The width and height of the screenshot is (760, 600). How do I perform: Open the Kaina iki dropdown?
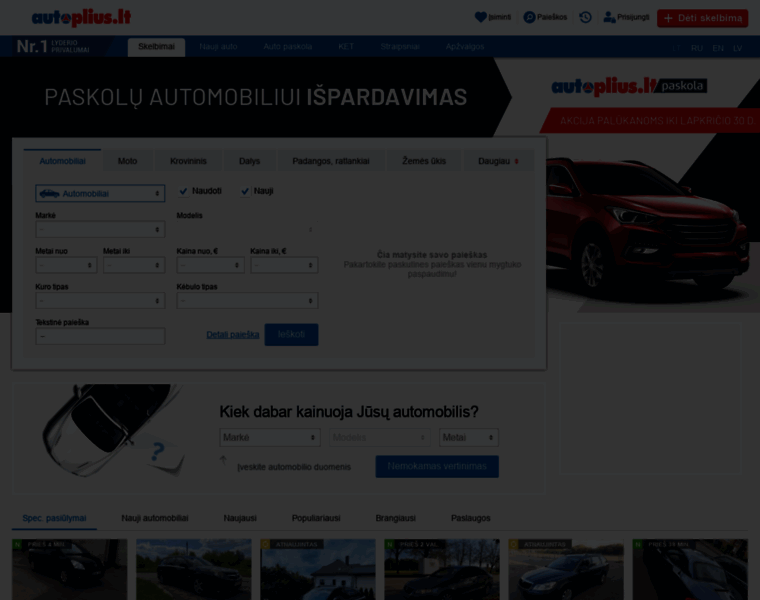pos(284,265)
